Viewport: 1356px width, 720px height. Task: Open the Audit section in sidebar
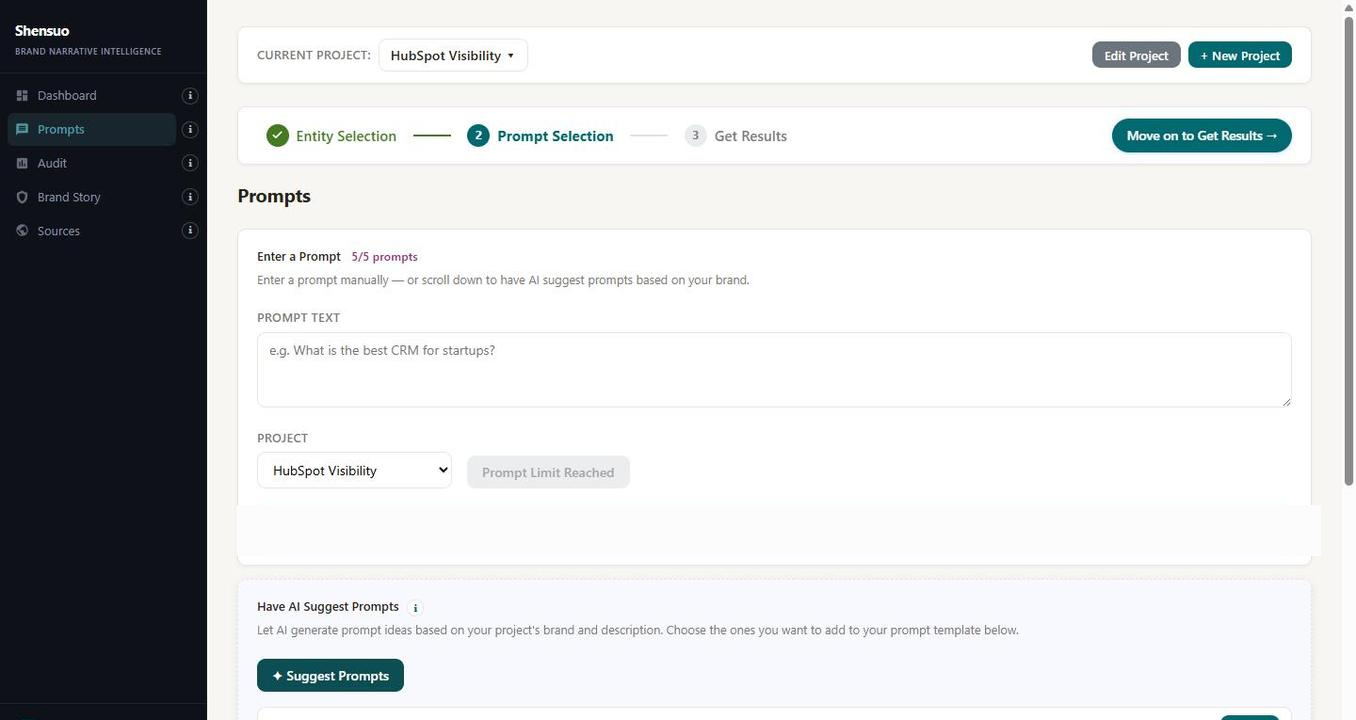pos(52,164)
